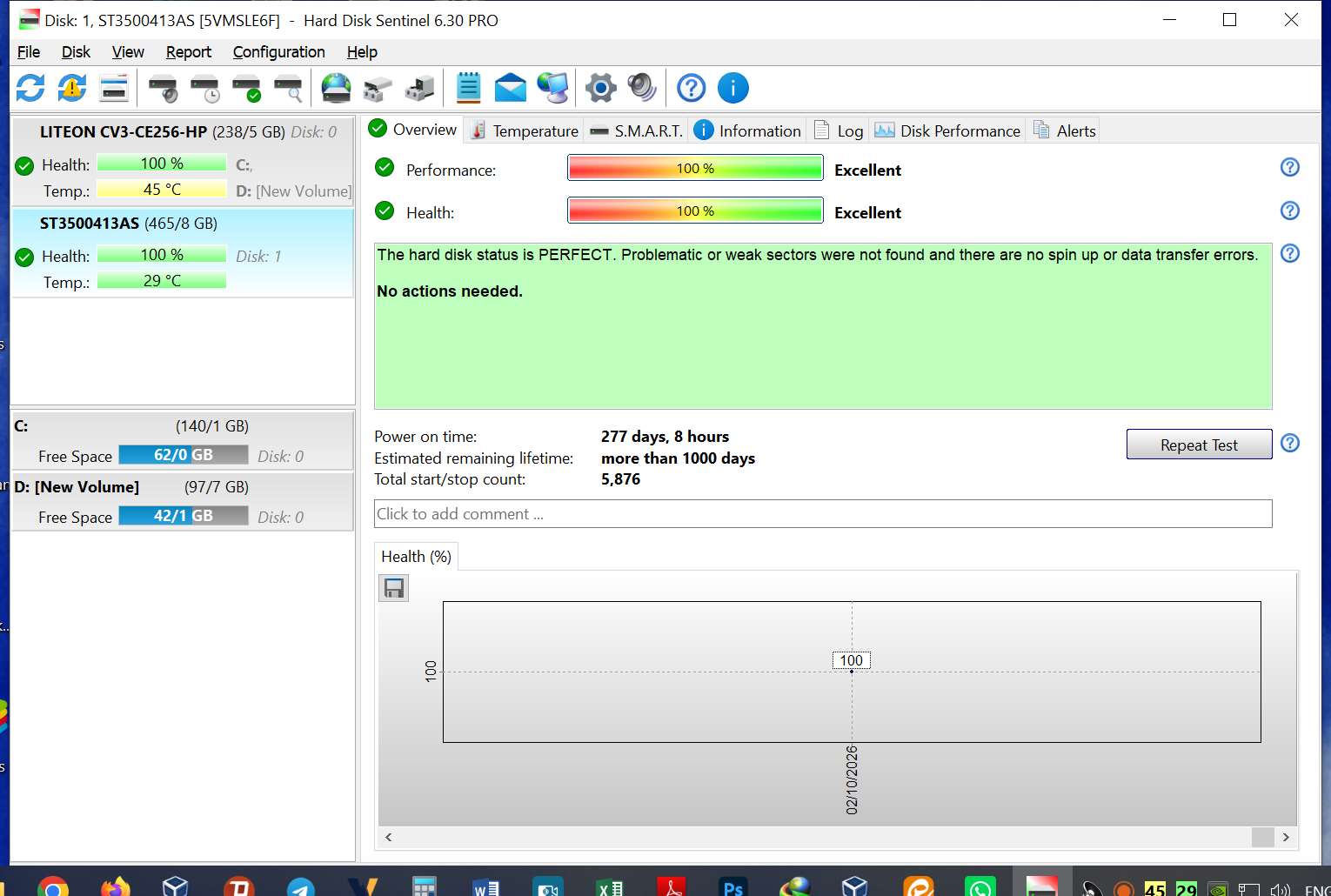Click the blue info toolbar icon
The image size is (1331, 896).
pyautogui.click(x=733, y=88)
